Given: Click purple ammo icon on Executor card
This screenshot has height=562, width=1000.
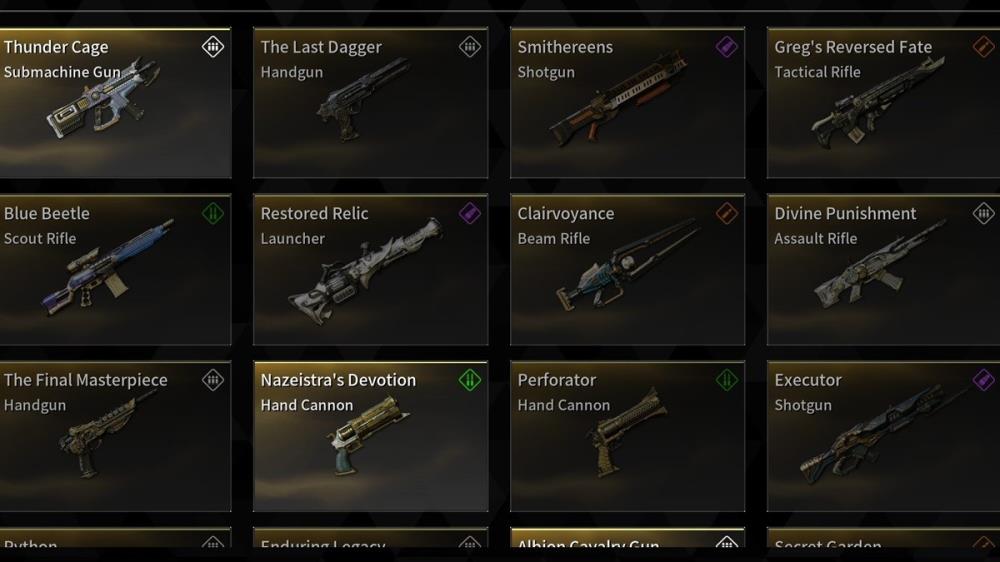Looking at the screenshot, I should pyautogui.click(x=983, y=380).
